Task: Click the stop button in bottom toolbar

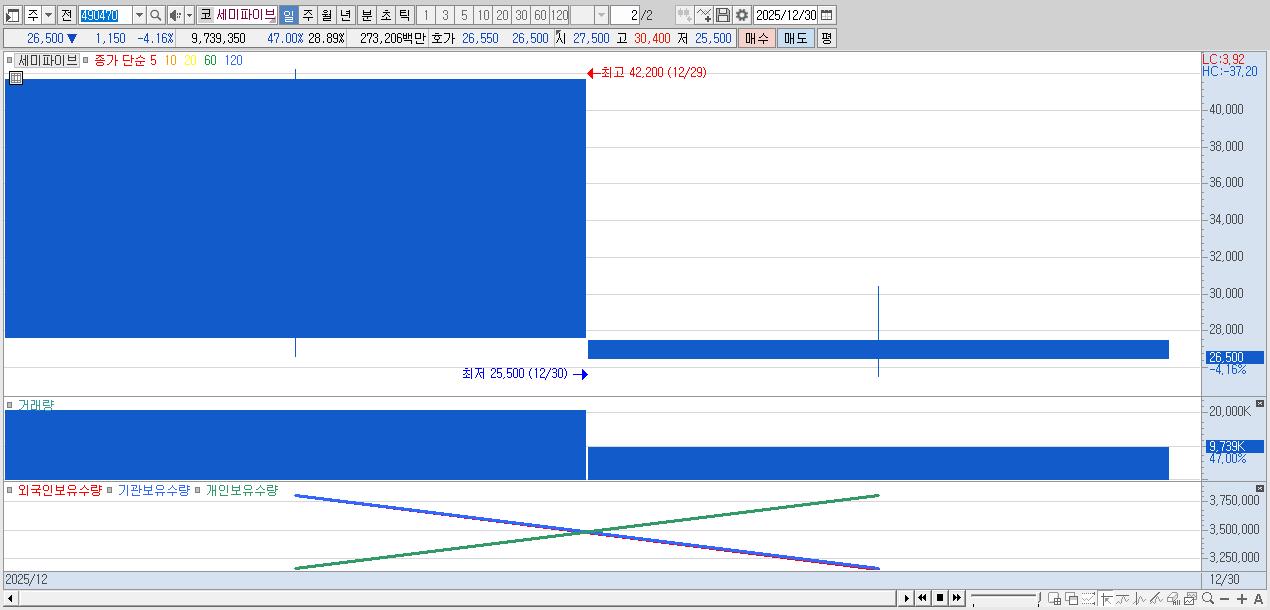Action: coord(940,598)
